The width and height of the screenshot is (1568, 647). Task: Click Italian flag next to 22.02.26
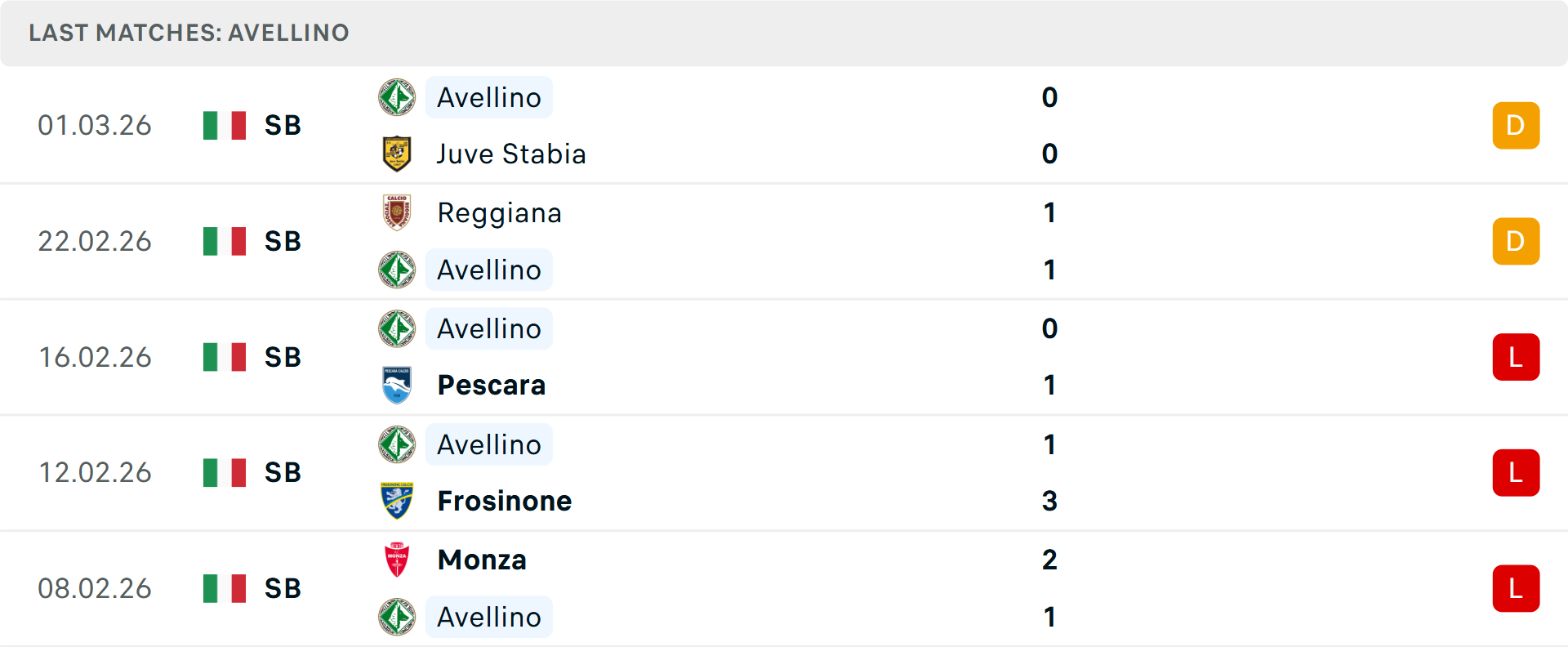click(x=225, y=241)
